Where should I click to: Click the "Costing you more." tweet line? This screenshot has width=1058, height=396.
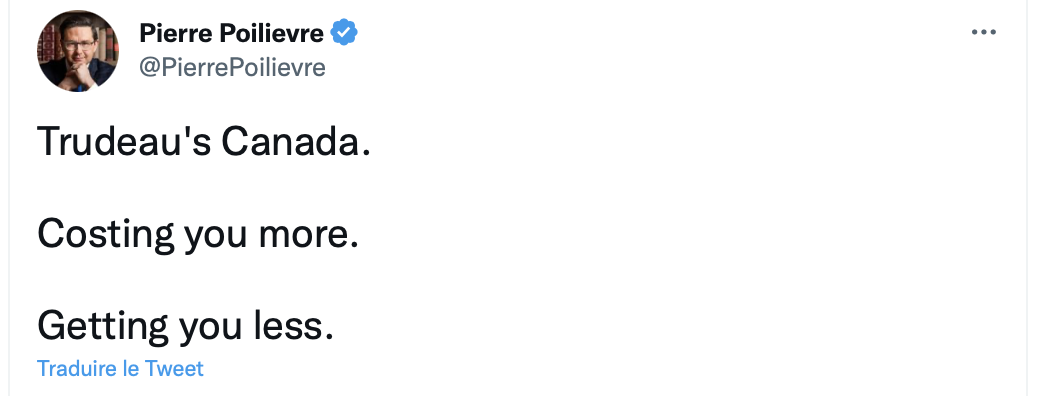pos(198,234)
